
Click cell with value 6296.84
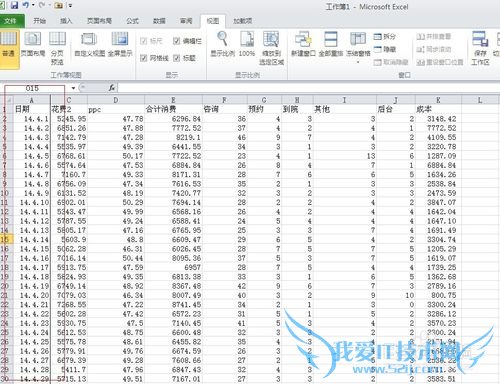[173, 119]
